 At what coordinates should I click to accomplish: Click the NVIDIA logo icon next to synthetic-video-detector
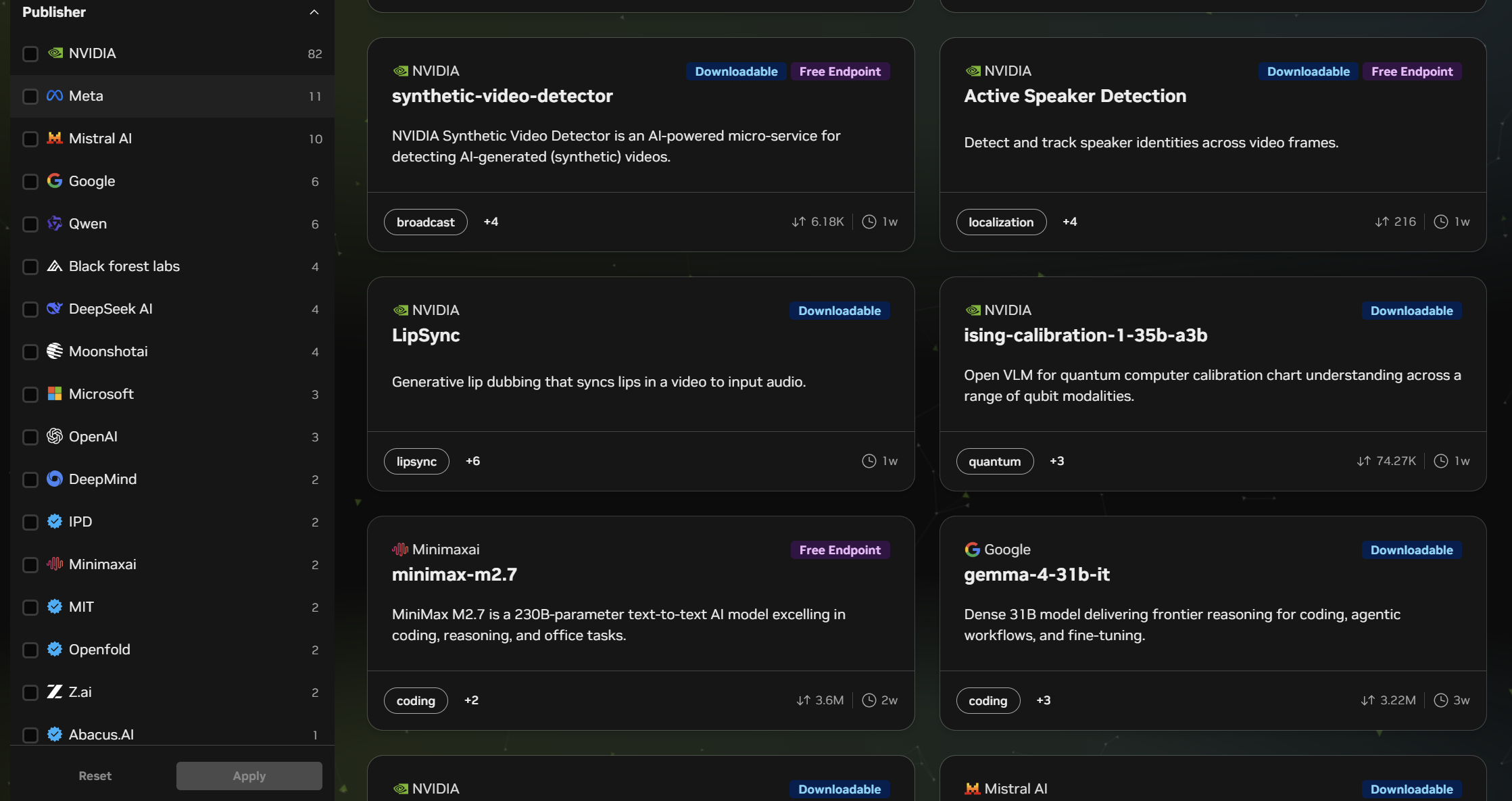pos(400,70)
